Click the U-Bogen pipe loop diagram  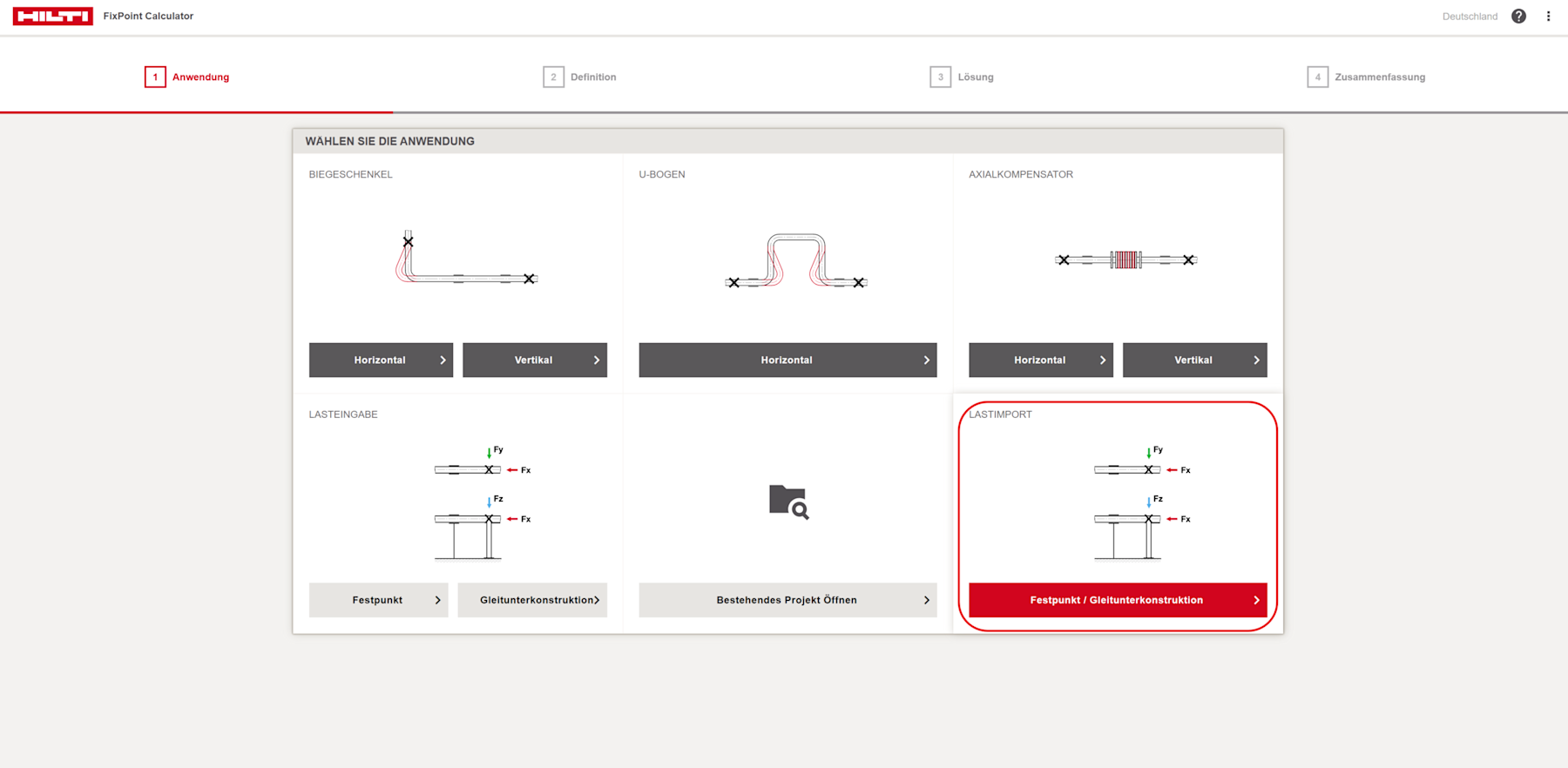click(x=795, y=260)
